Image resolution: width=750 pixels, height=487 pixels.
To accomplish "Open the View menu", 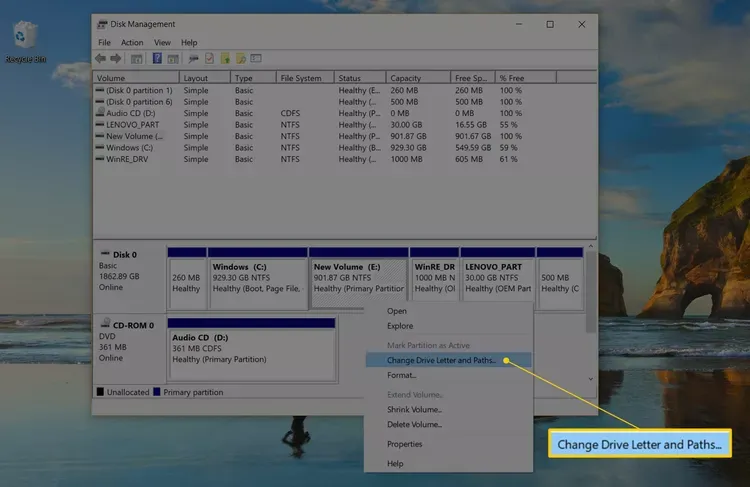I will [x=162, y=43].
